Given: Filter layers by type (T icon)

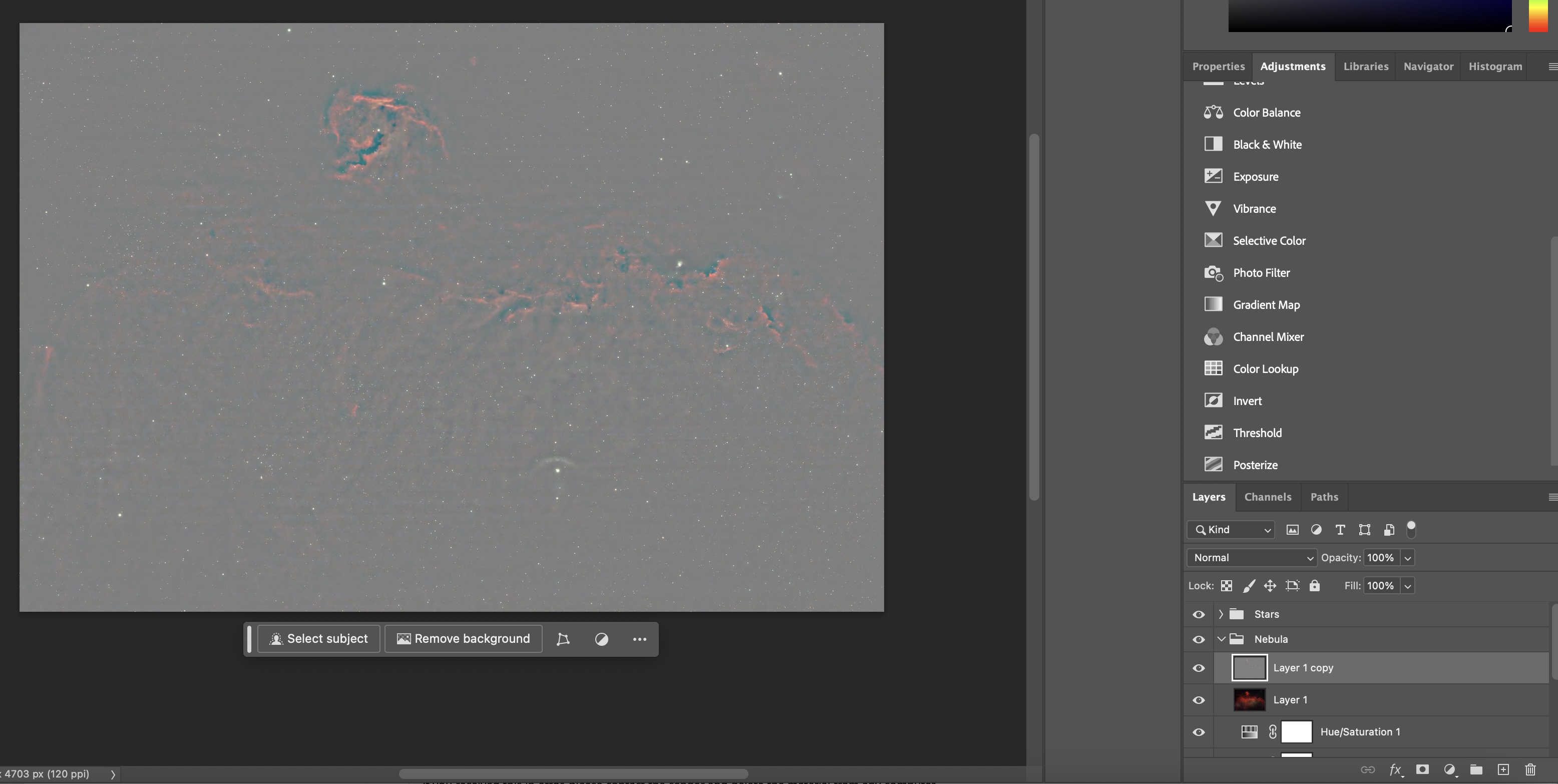Looking at the screenshot, I should click(x=1340, y=530).
